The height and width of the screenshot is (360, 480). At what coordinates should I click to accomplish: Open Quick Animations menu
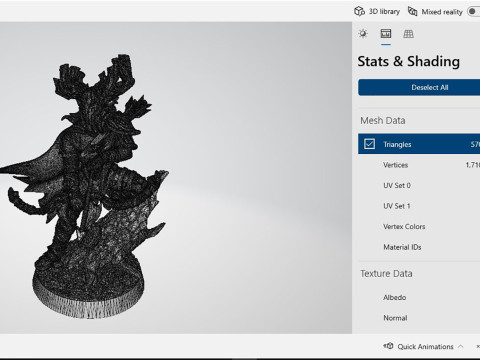(423, 347)
